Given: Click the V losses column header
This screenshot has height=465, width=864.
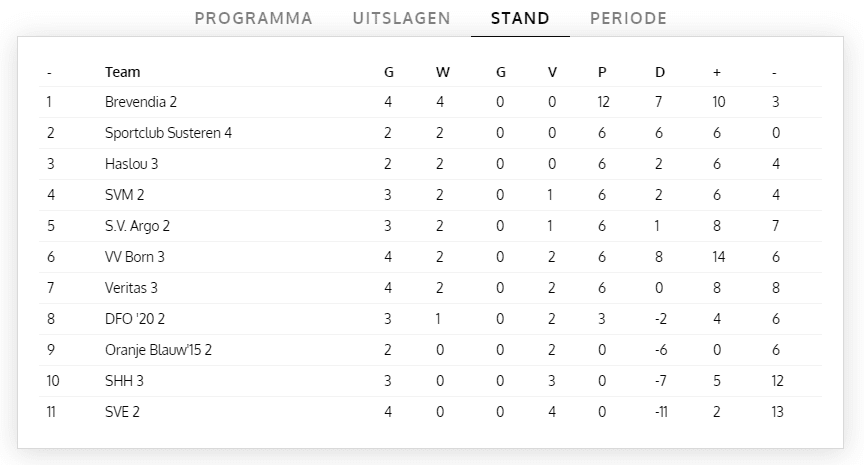Looking at the screenshot, I should (x=552, y=72).
